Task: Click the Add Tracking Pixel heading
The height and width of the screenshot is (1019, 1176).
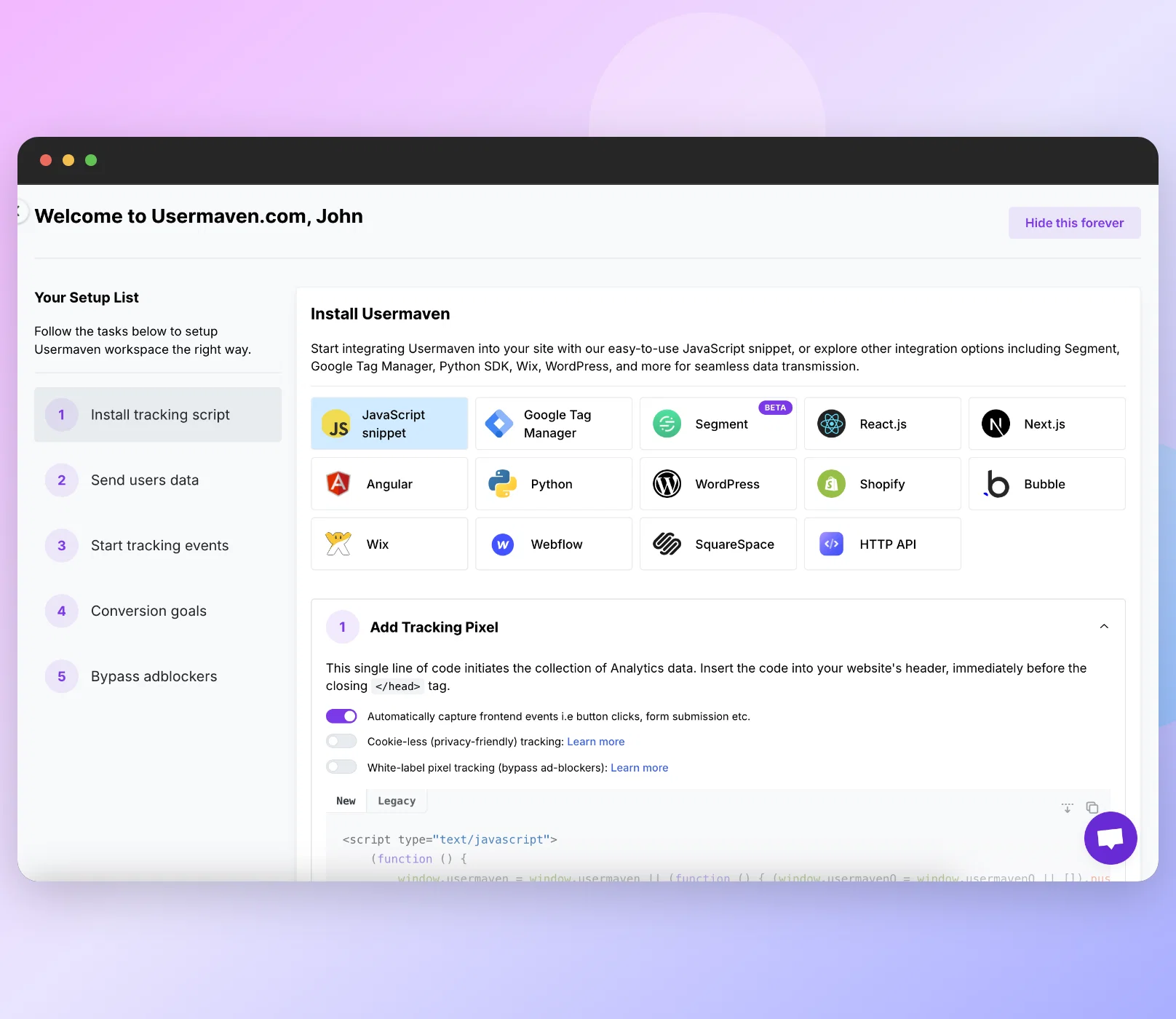Action: 434,627
